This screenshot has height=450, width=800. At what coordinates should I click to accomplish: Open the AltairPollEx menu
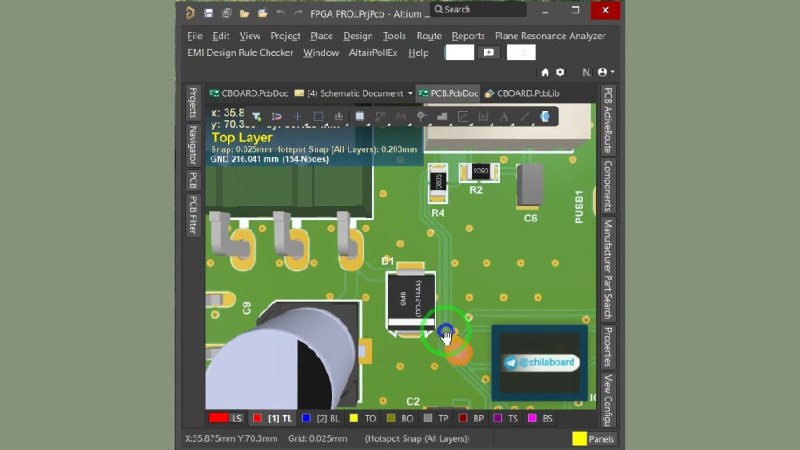coord(373,53)
